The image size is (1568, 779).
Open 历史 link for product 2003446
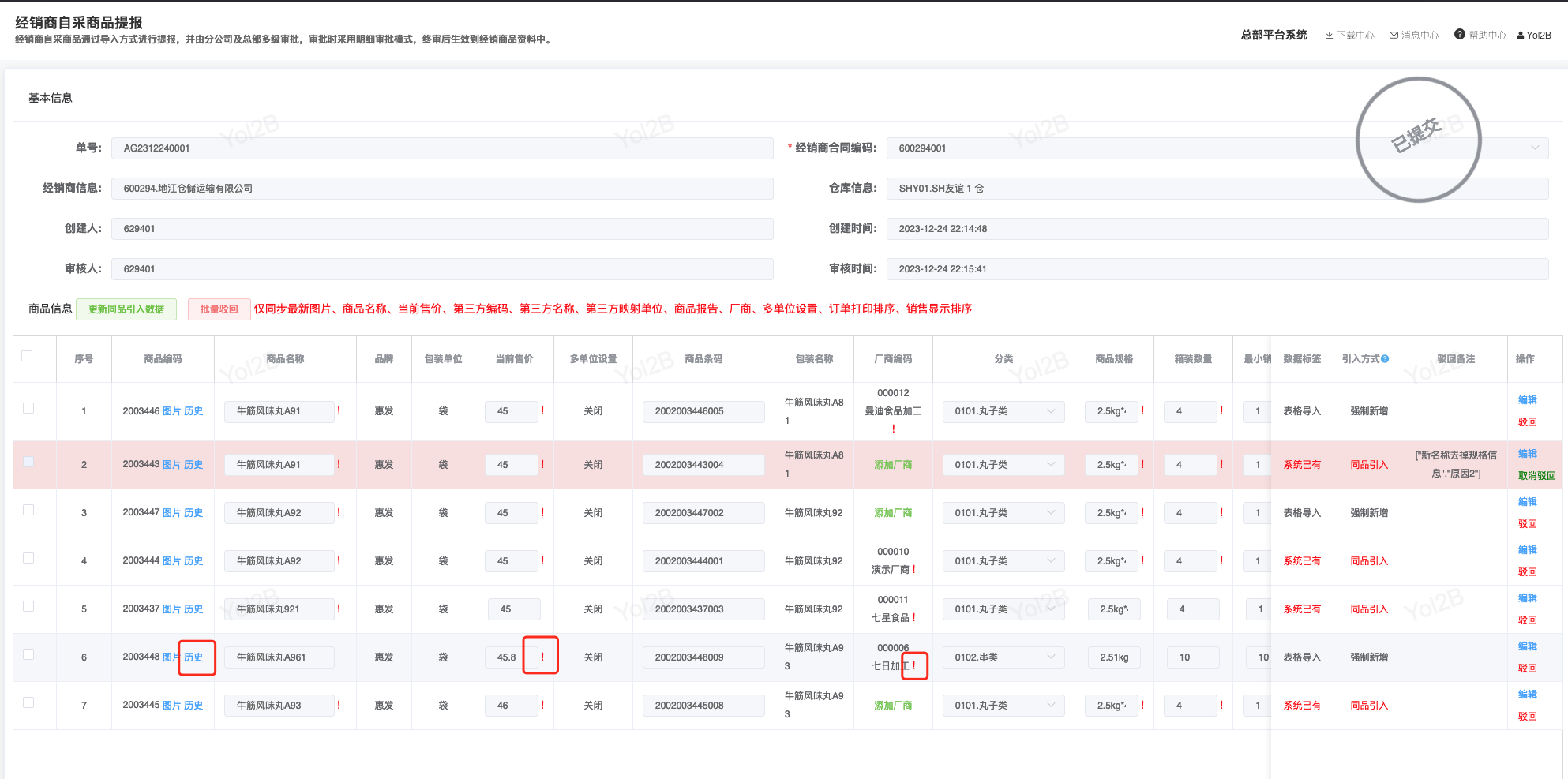click(193, 411)
